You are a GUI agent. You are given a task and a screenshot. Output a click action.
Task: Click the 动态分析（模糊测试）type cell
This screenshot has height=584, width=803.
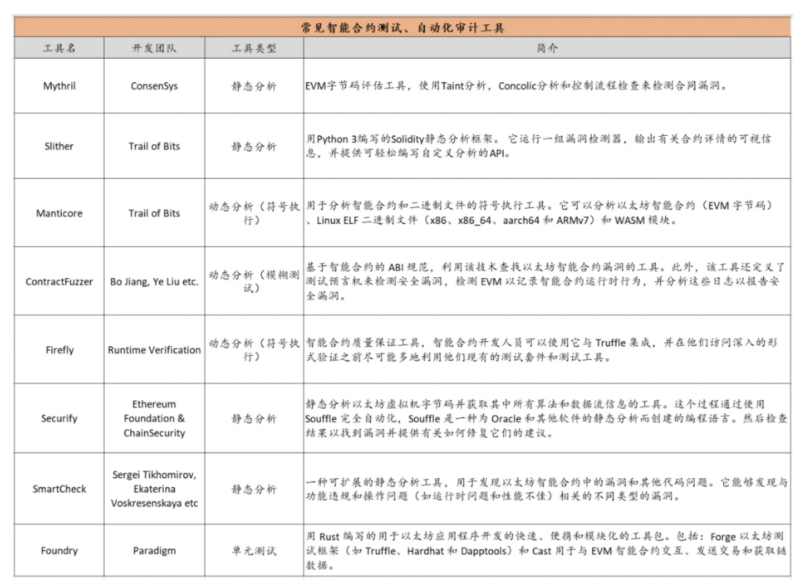254,282
